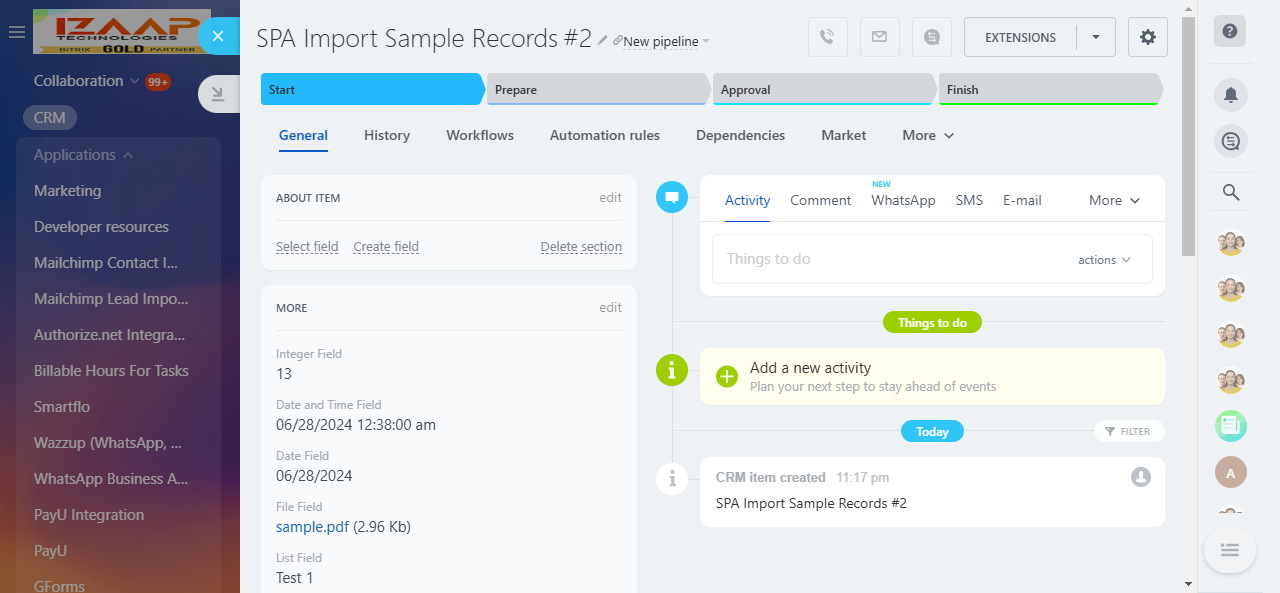Click the phone call icon button
The height and width of the screenshot is (593, 1280).
(827, 37)
